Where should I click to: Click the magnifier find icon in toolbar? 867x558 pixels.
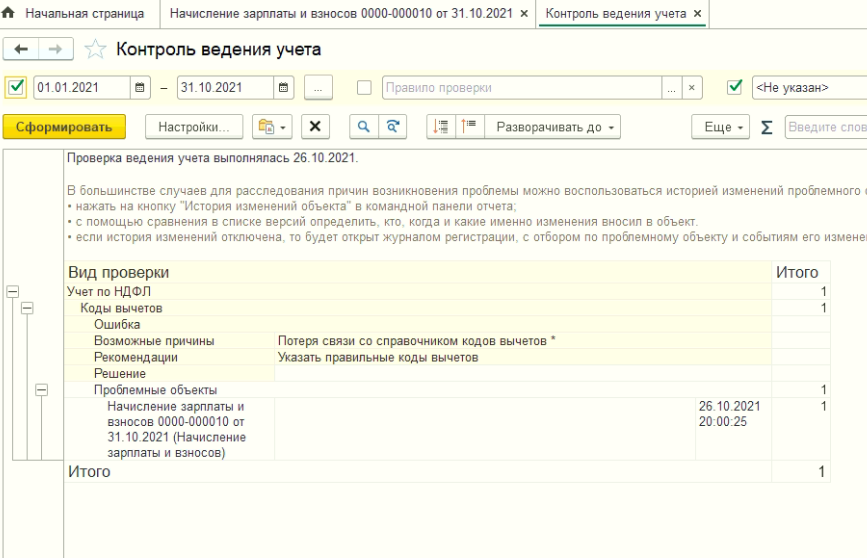click(363, 127)
